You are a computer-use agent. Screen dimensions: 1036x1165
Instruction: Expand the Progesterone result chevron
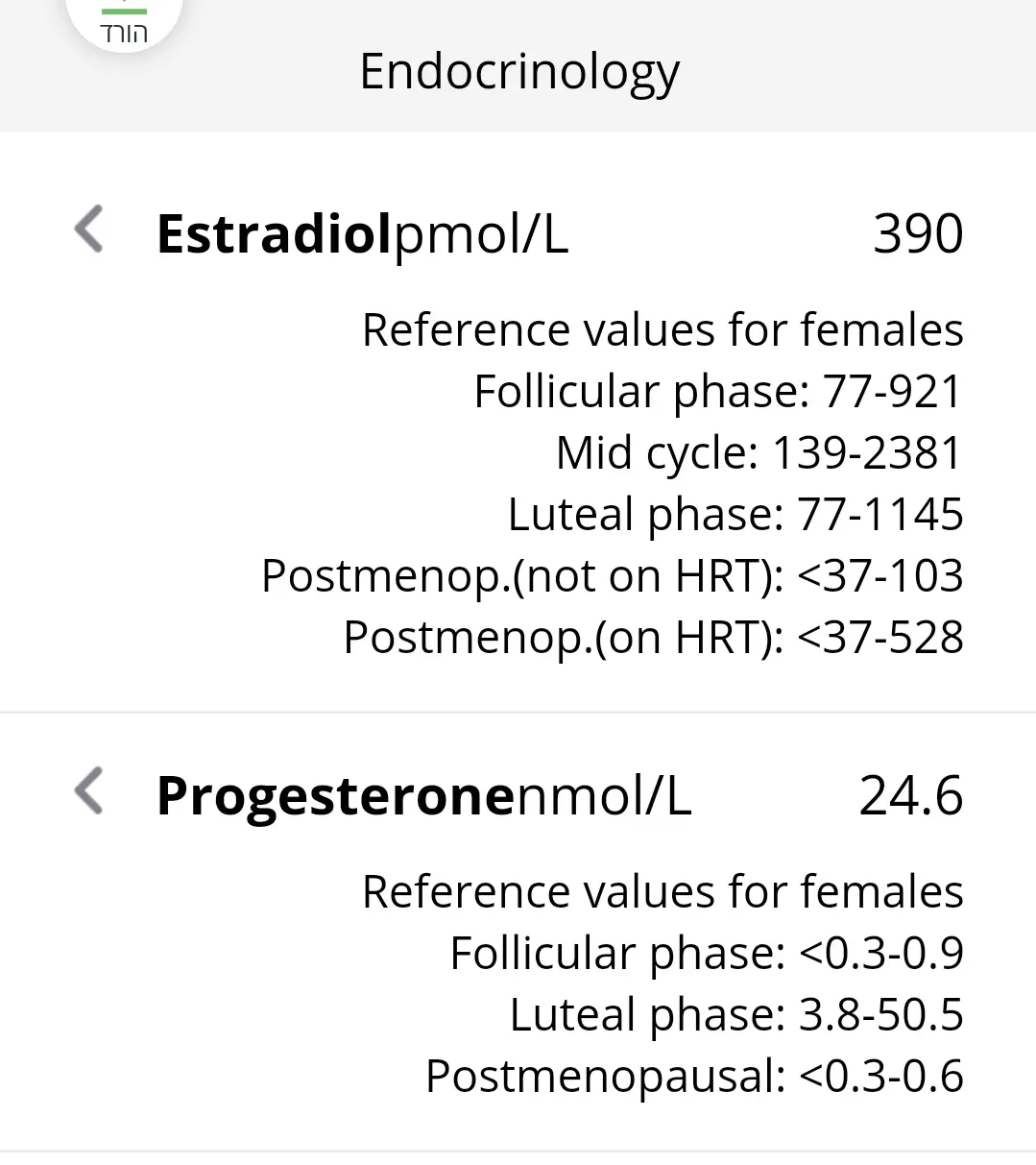coord(89,792)
